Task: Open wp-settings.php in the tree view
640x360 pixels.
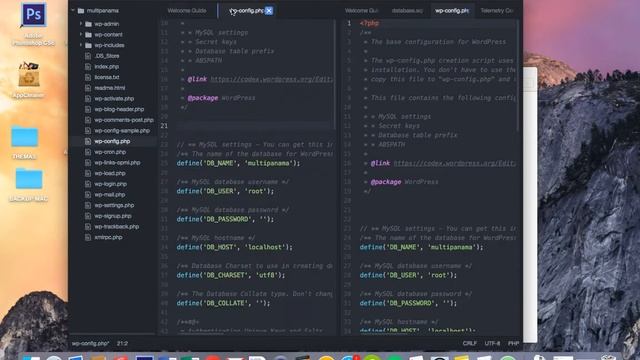Action: [114, 205]
